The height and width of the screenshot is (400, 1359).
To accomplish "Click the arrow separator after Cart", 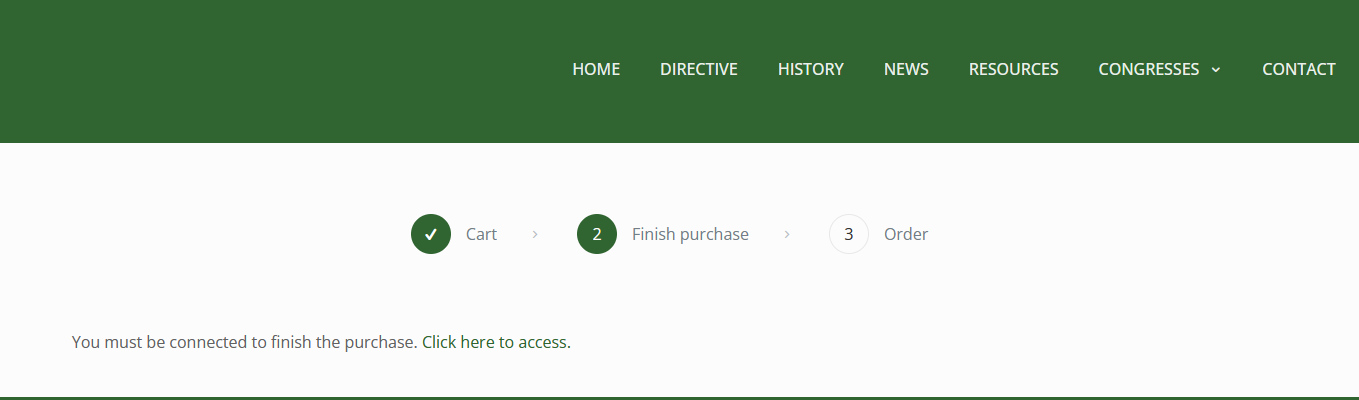I will tap(536, 234).
